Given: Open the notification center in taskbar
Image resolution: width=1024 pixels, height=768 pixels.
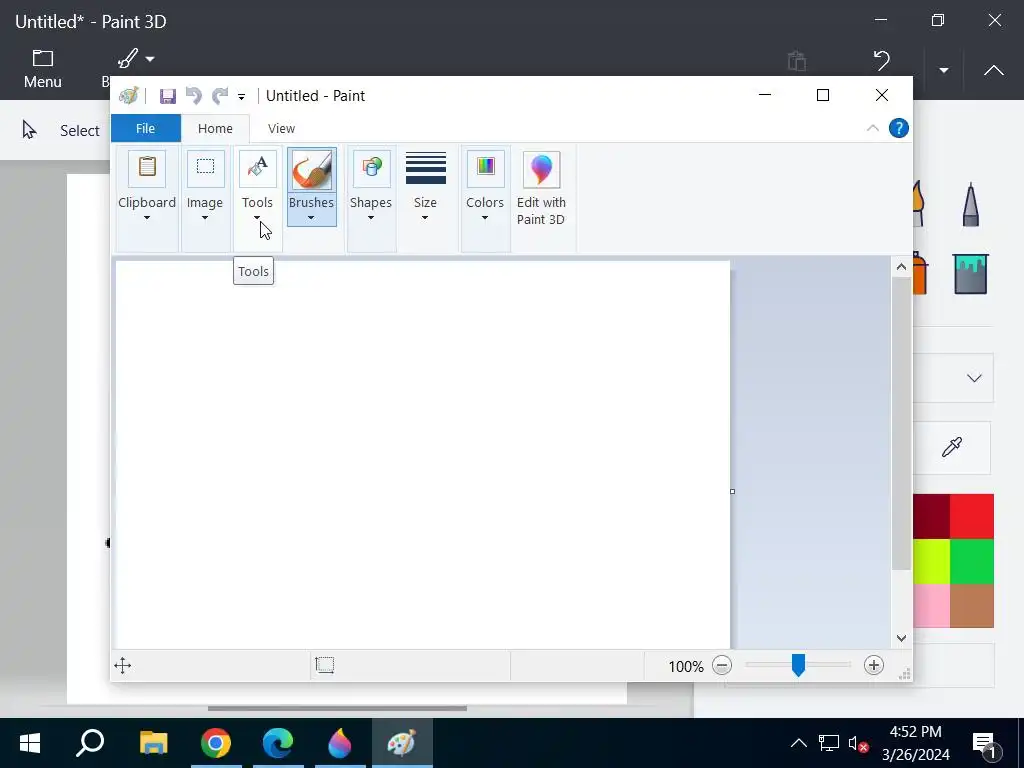Looking at the screenshot, I should click(x=986, y=744).
